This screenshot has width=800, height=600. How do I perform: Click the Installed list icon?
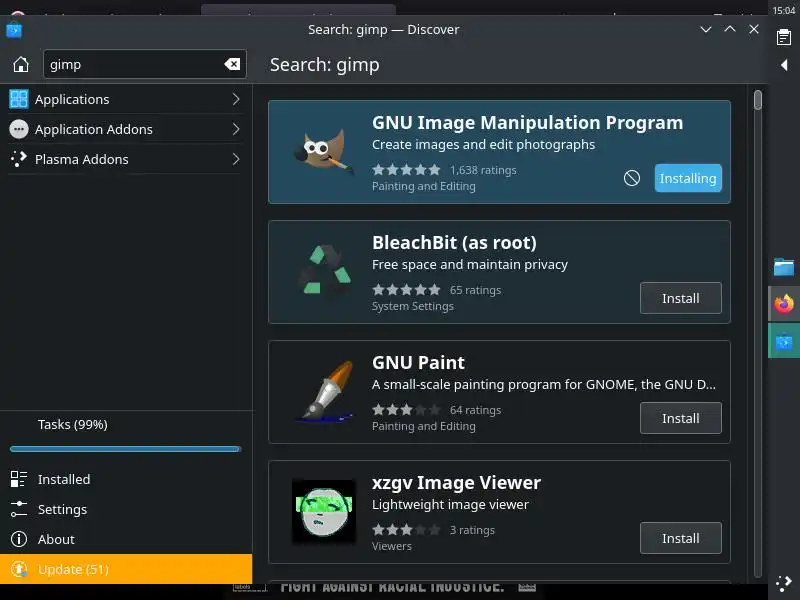pos(19,479)
